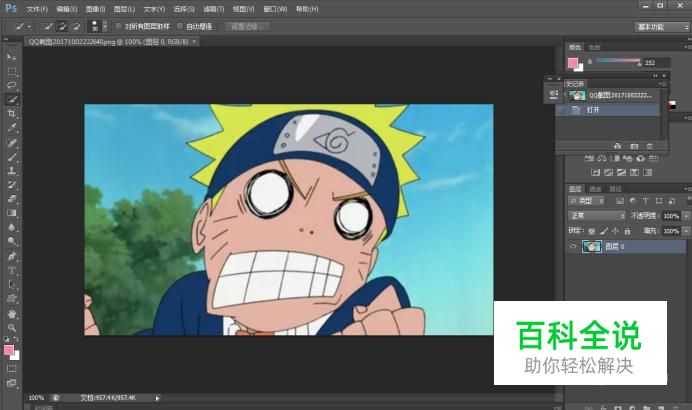
Task: Click Subtract from selection mode icon
Action: pyautogui.click(x=76, y=26)
